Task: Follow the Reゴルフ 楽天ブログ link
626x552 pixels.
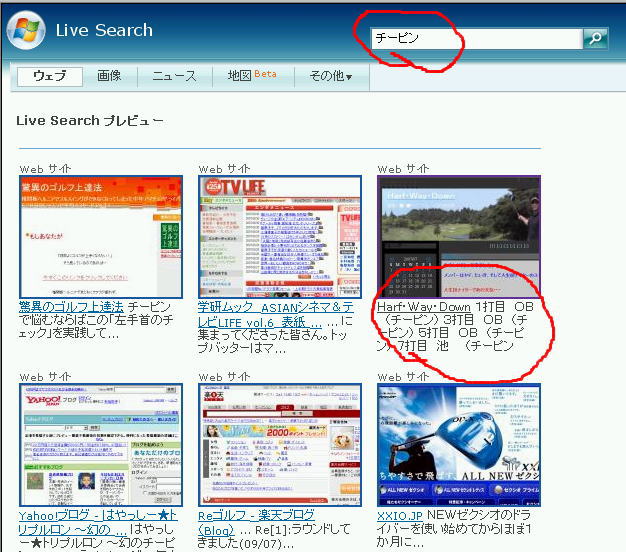Action: click(x=256, y=522)
